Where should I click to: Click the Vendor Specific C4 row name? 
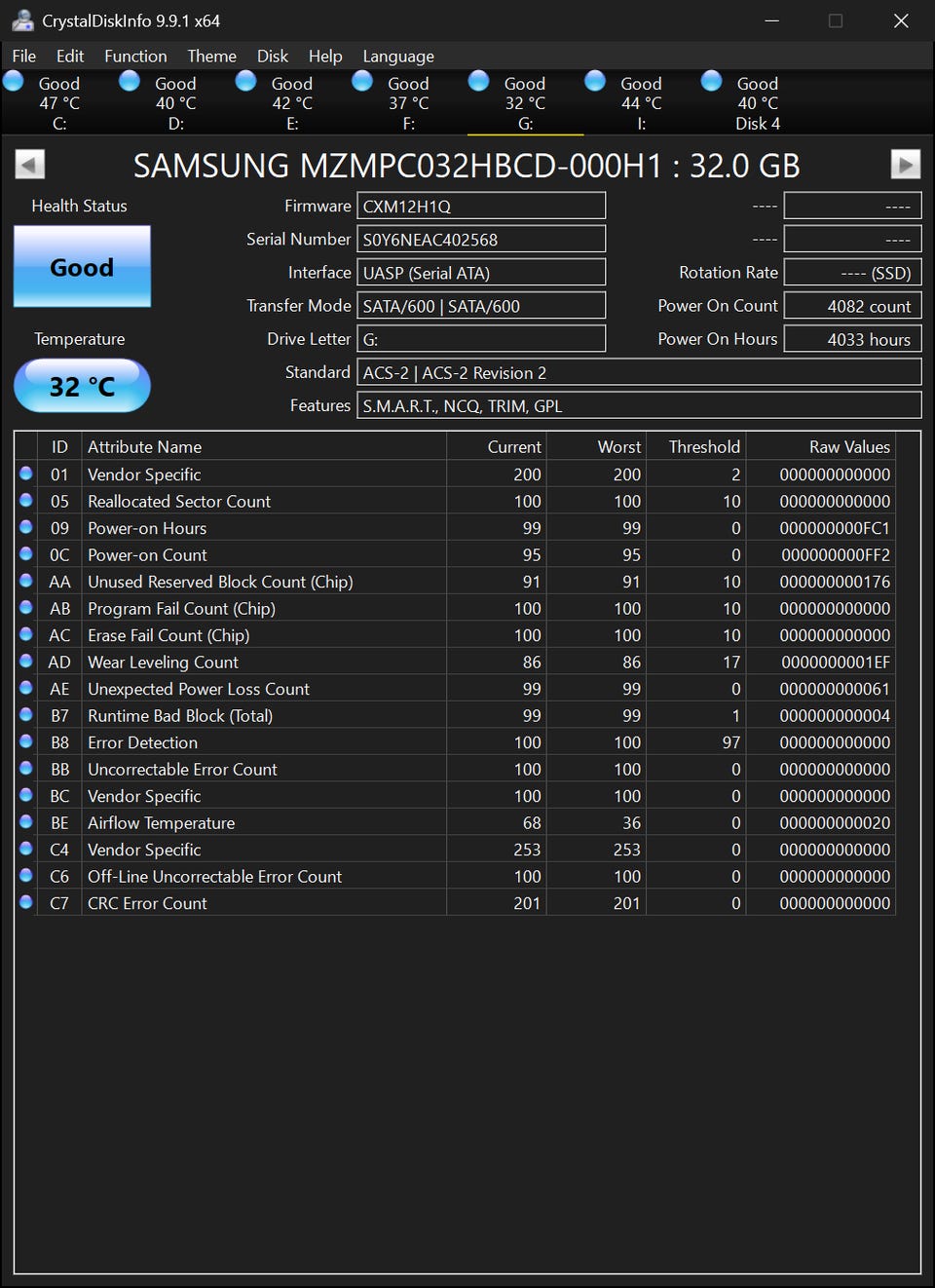coord(144,850)
